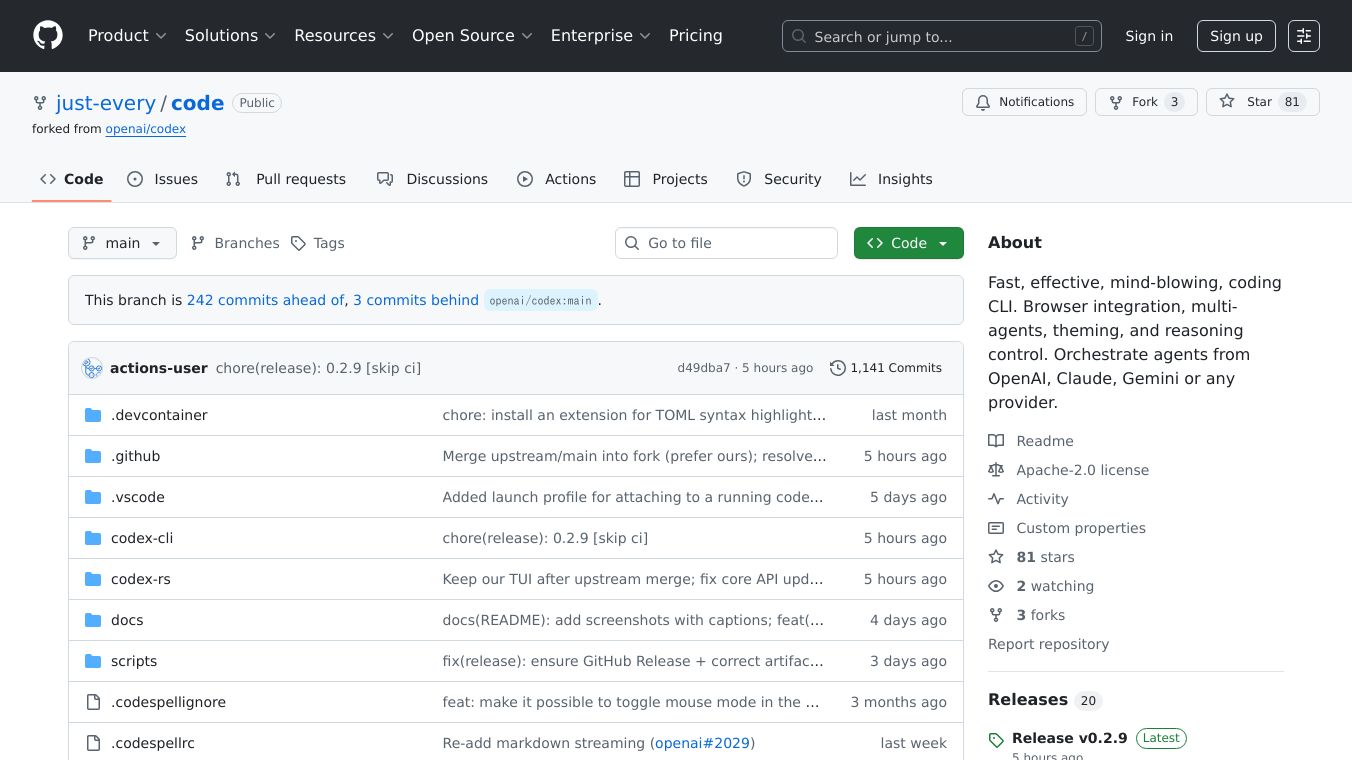Click the Notifications bell button
1352x760 pixels.
pyautogui.click(x=1024, y=102)
